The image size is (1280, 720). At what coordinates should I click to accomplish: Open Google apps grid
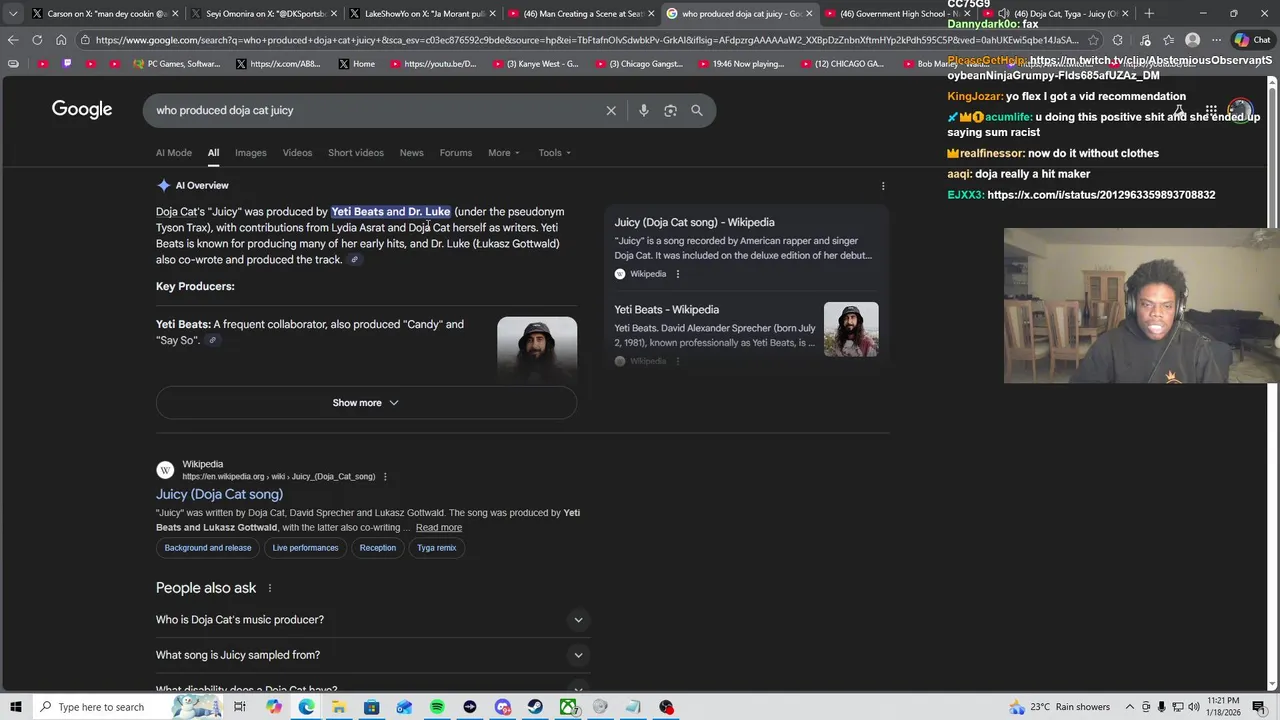click(1211, 110)
